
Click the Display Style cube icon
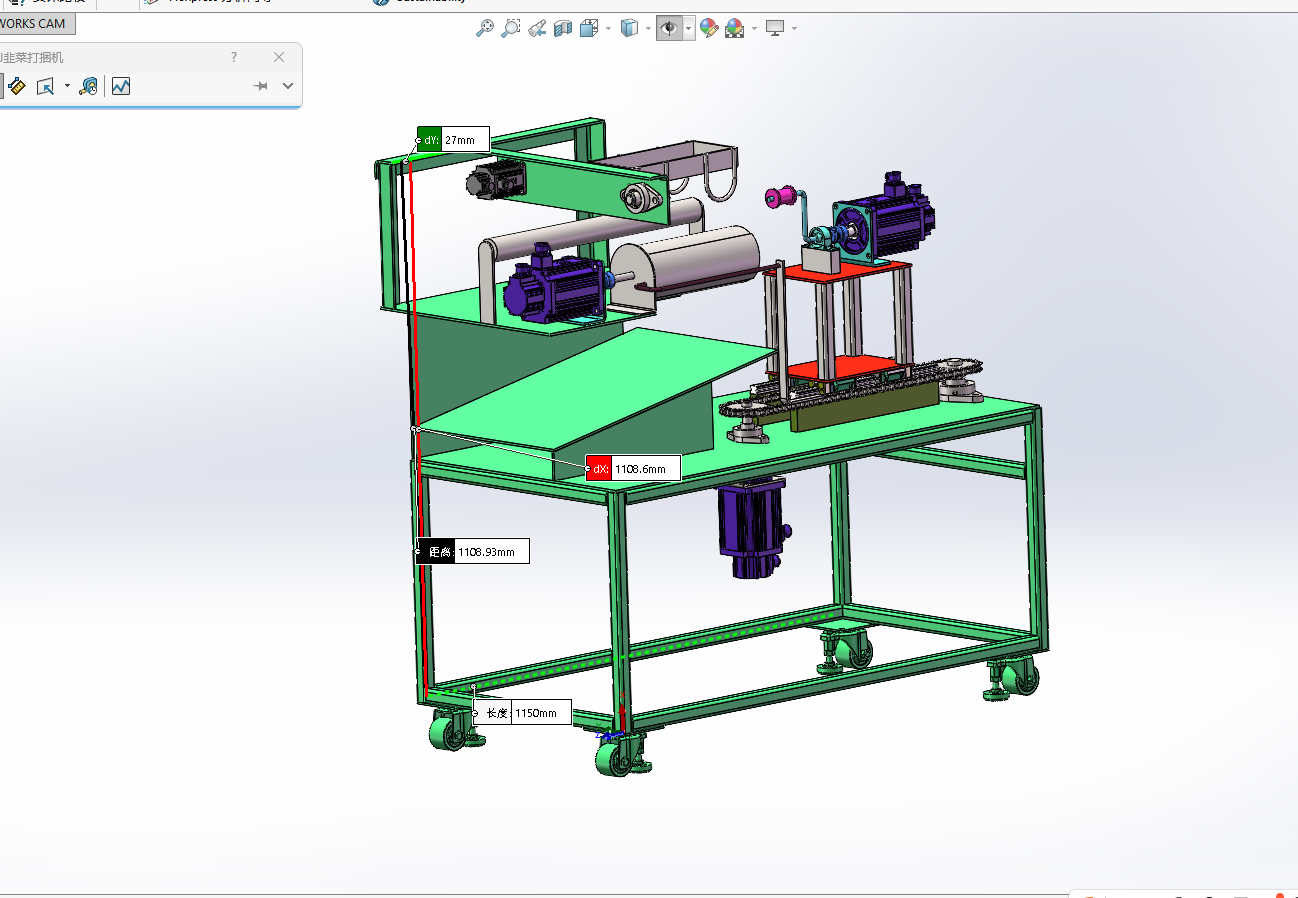[629, 29]
